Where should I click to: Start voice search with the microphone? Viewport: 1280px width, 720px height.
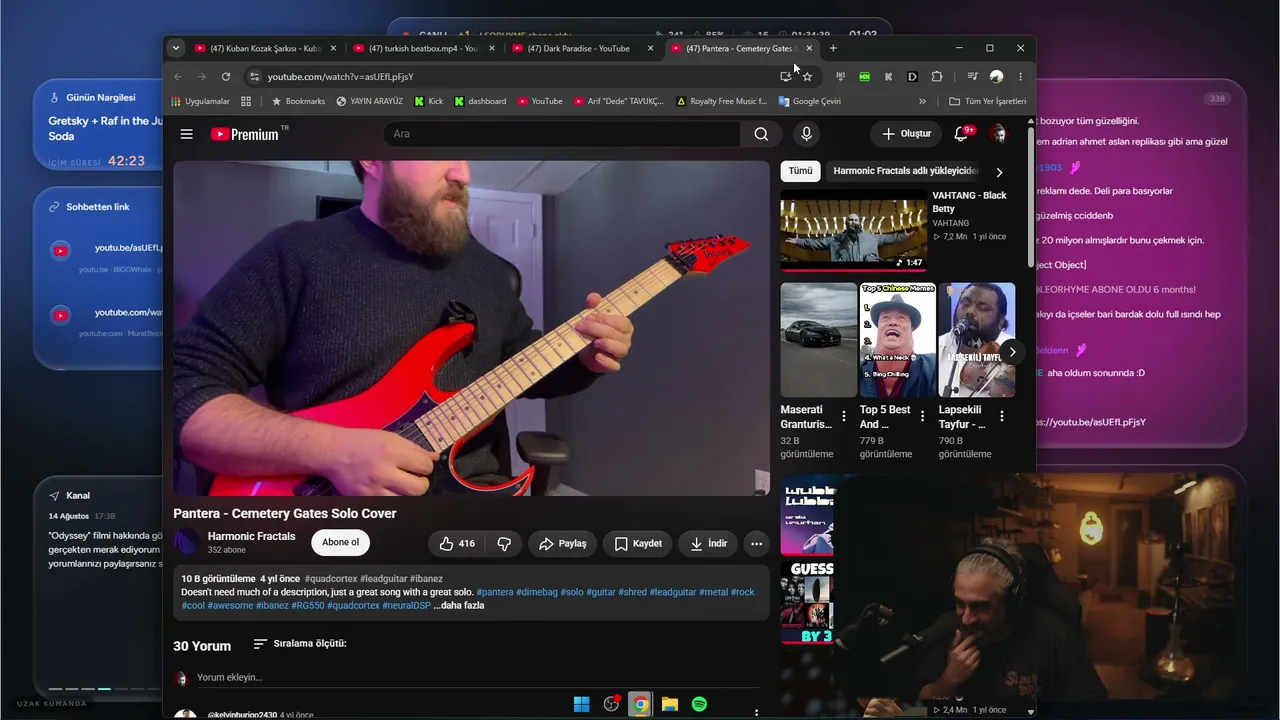point(806,134)
